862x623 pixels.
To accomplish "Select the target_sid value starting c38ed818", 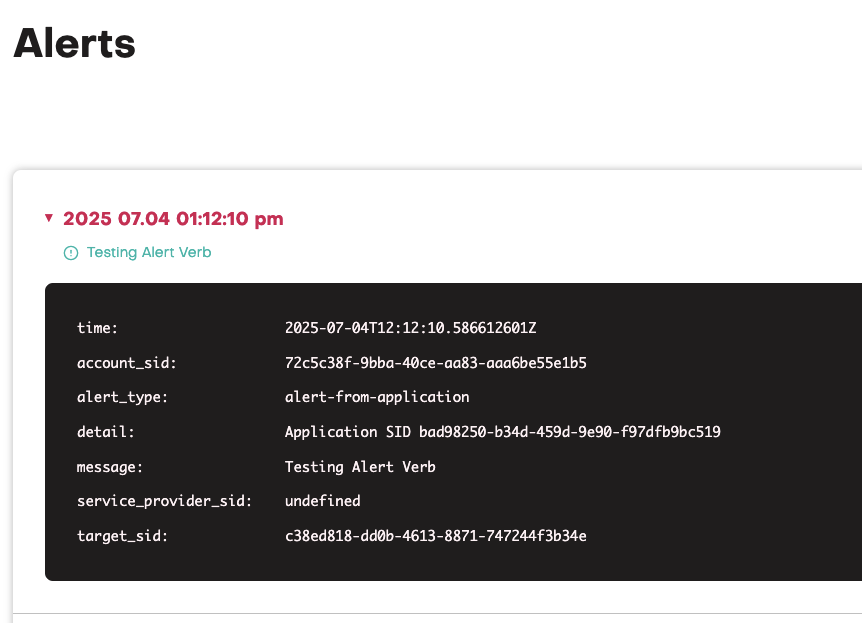I will (x=435, y=536).
